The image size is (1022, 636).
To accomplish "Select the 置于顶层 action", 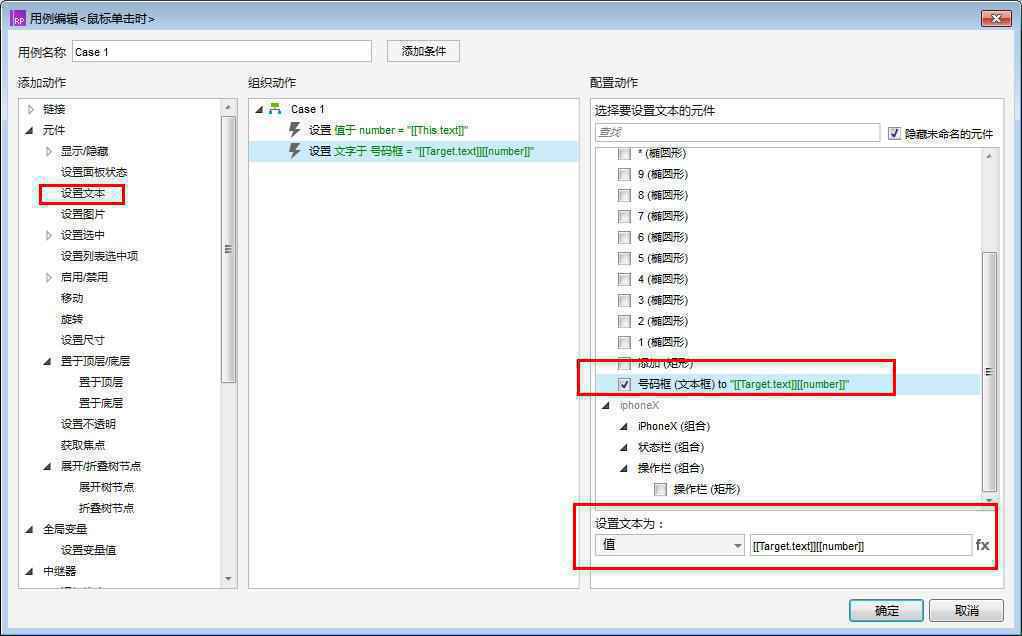I will coord(101,382).
